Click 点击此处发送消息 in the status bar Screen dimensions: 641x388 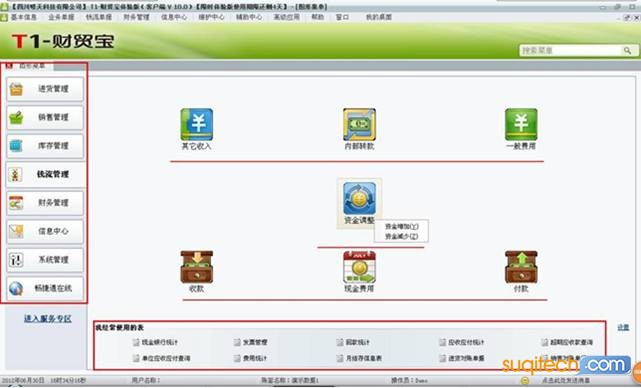[566, 381]
